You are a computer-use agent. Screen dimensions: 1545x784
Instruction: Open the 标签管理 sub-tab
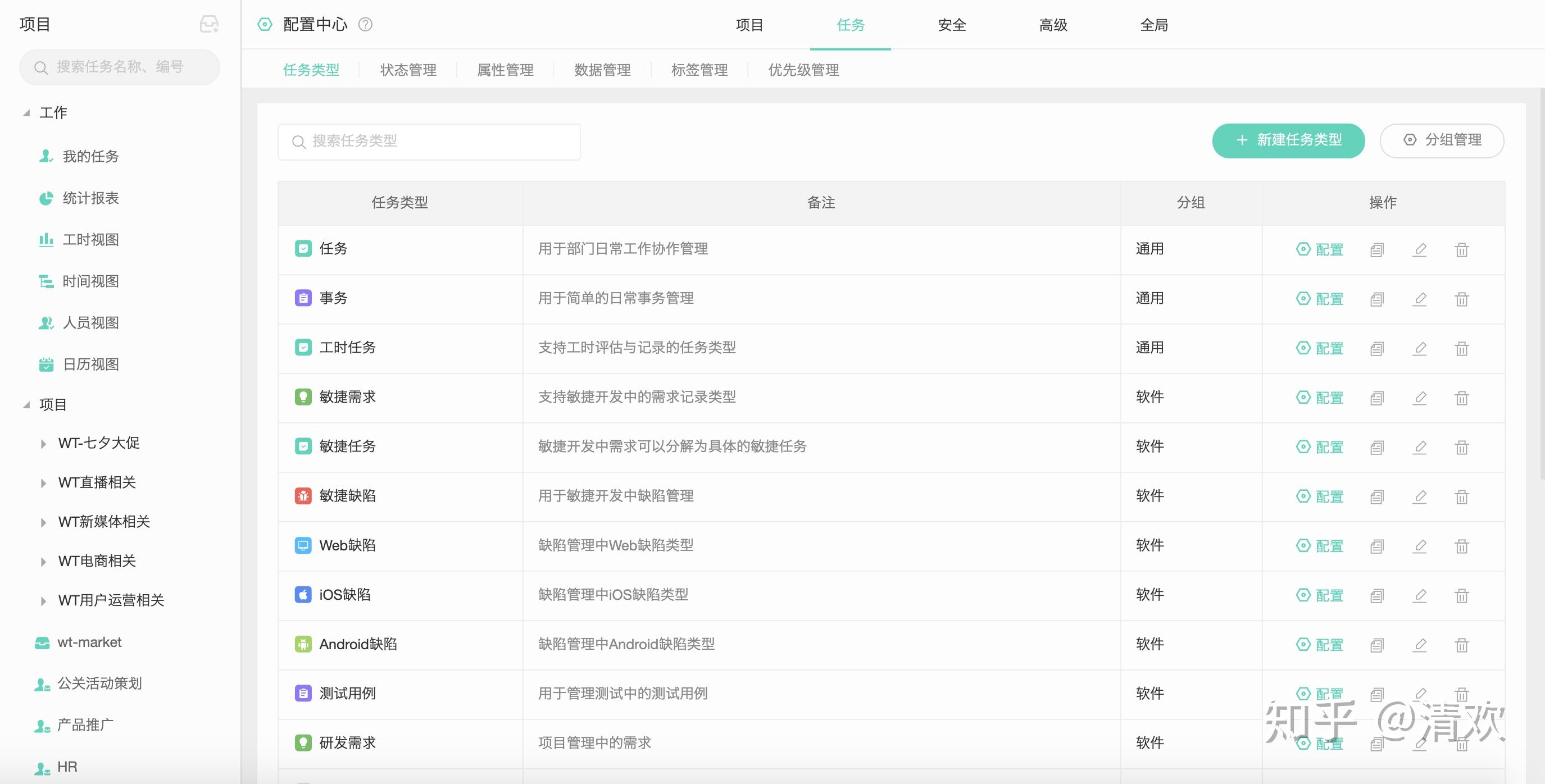(699, 70)
